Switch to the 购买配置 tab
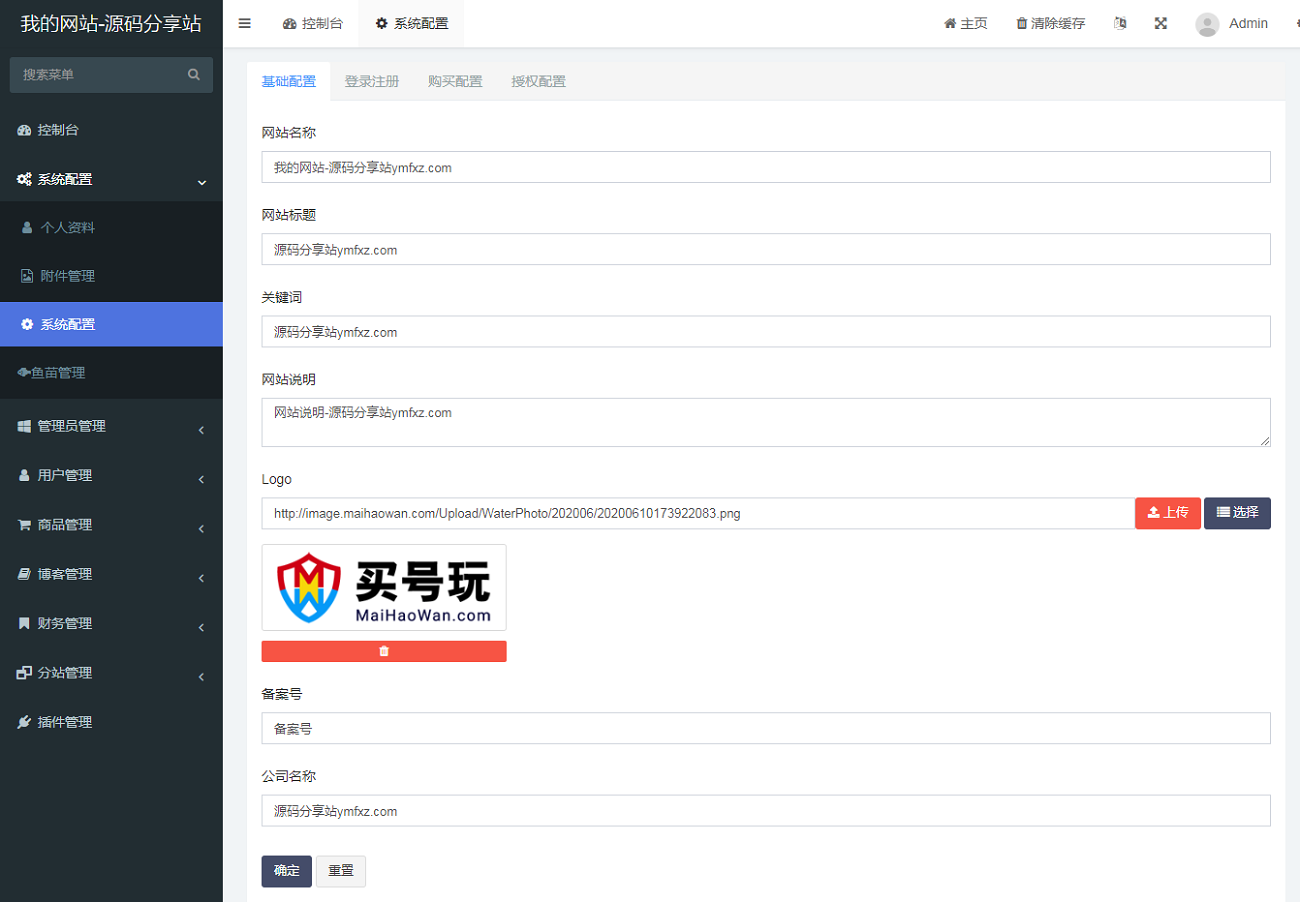 455,82
